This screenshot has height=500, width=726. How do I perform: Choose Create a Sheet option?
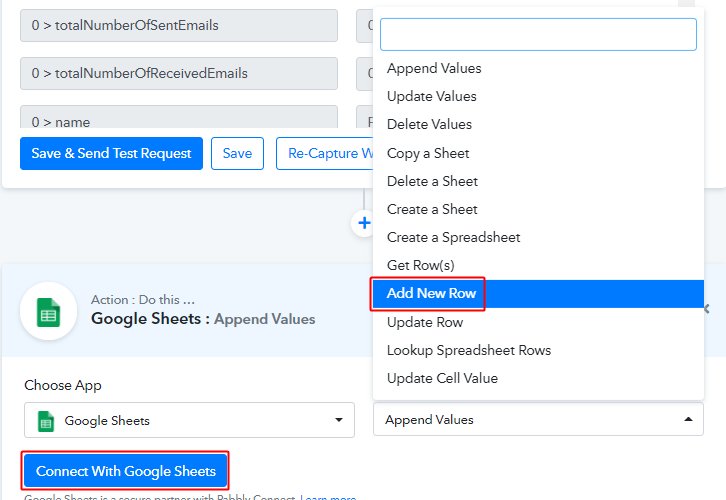[538, 209]
